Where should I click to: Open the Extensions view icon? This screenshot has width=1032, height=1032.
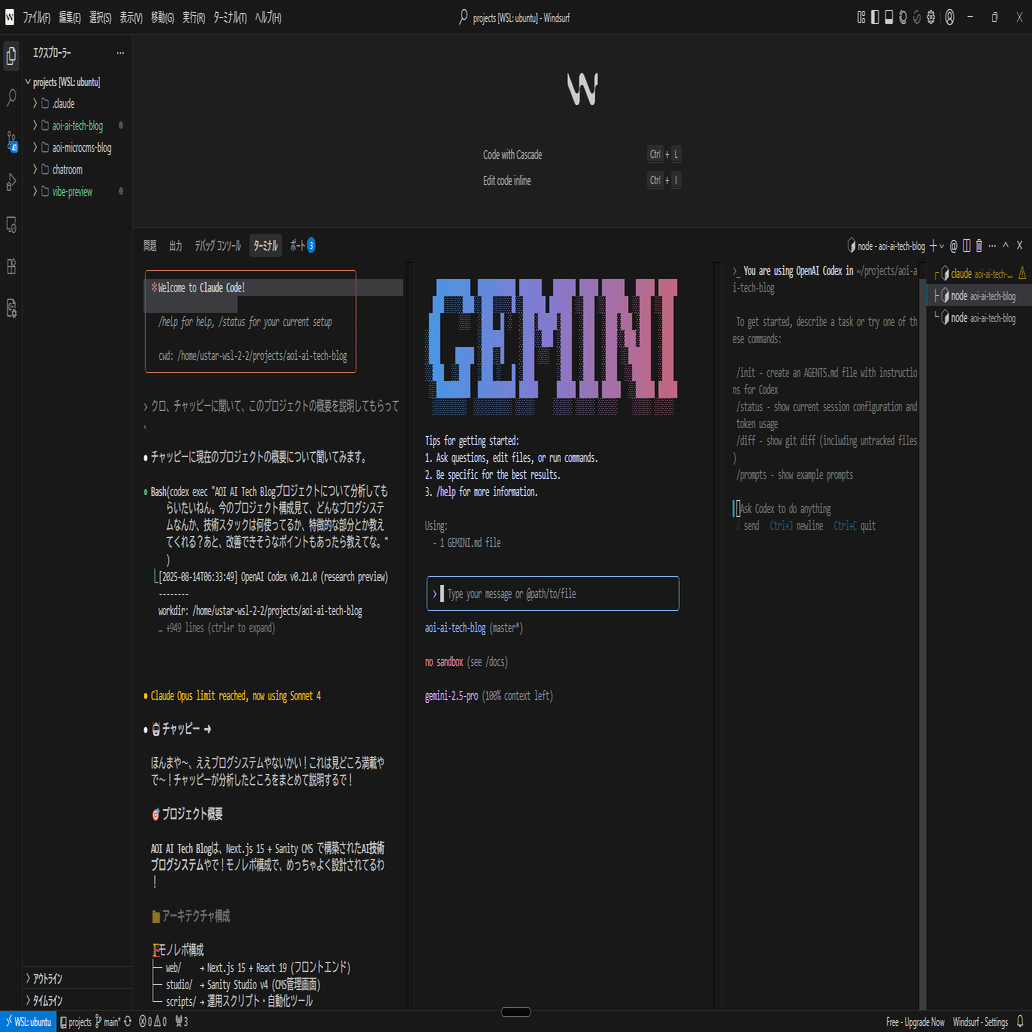[x=11, y=267]
